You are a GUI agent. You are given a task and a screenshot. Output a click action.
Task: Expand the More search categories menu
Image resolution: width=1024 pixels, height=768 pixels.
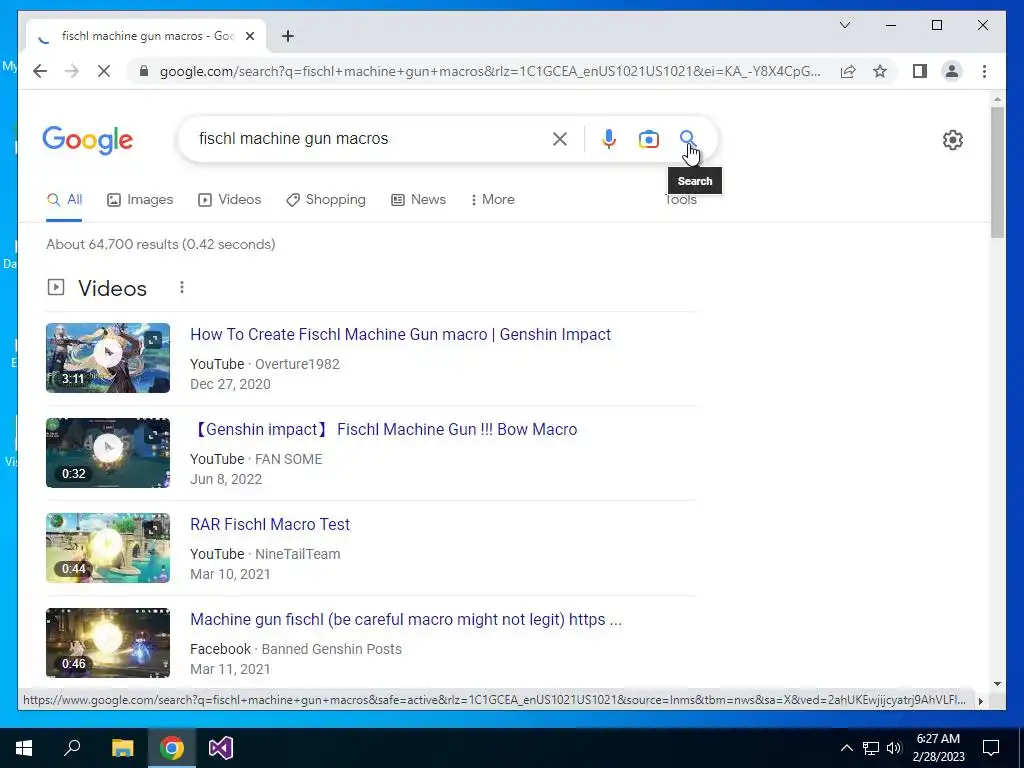coord(492,200)
